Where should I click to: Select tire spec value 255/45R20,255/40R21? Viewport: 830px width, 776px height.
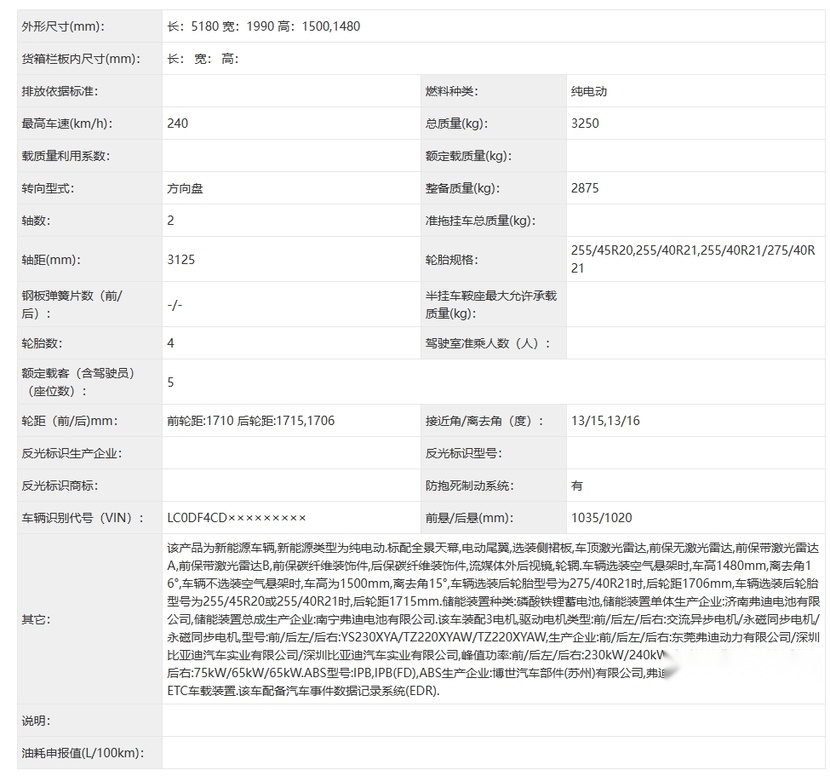(x=634, y=250)
